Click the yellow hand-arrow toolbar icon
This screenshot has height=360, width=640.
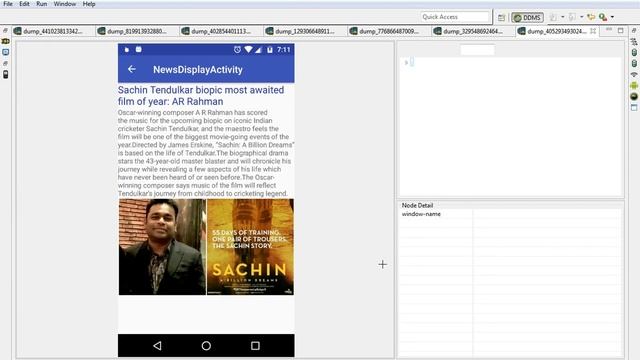tap(591, 17)
